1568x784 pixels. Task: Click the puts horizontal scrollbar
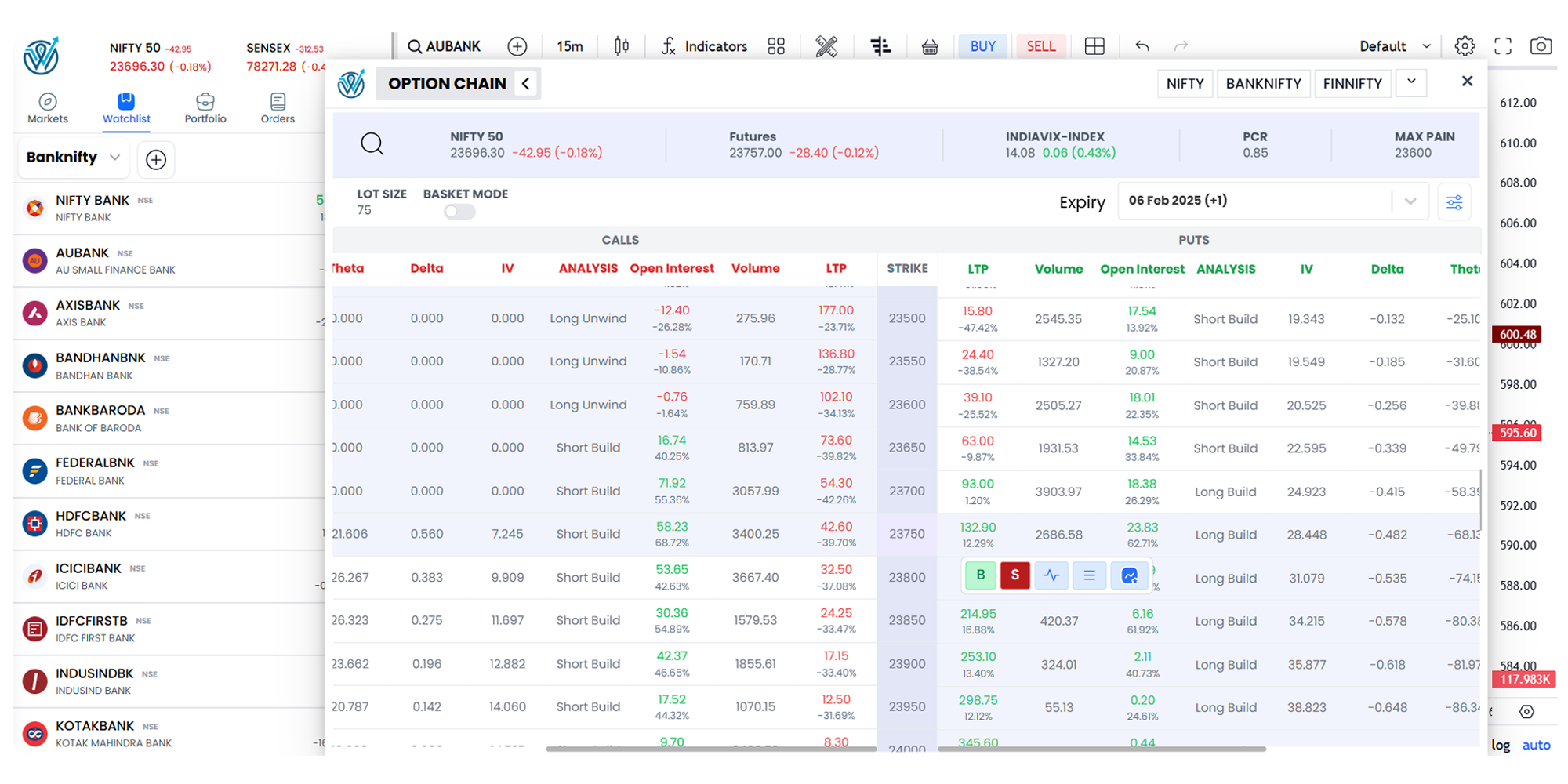(1102, 750)
